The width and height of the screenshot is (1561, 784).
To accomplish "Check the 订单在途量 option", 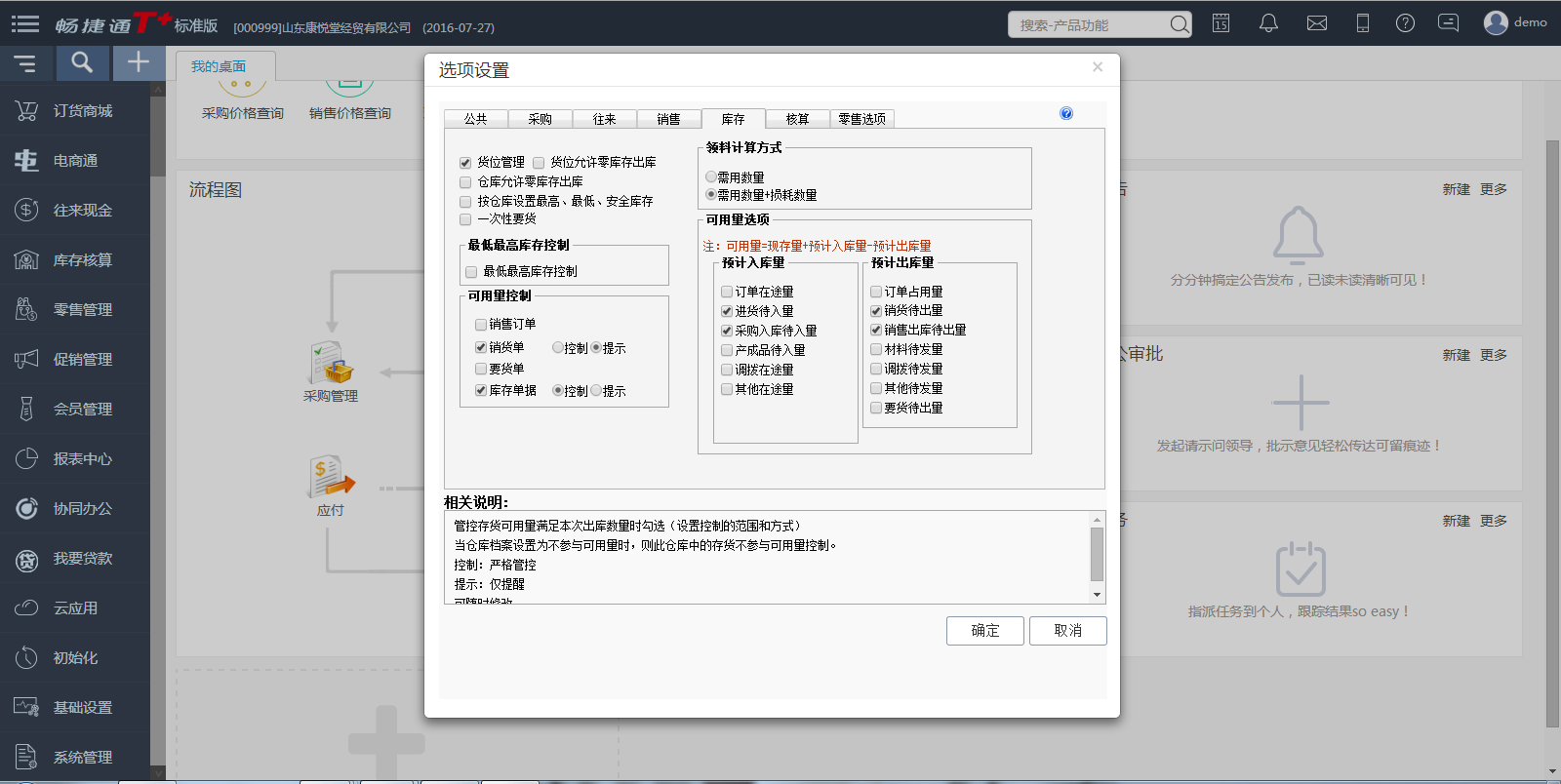I will tap(727, 292).
